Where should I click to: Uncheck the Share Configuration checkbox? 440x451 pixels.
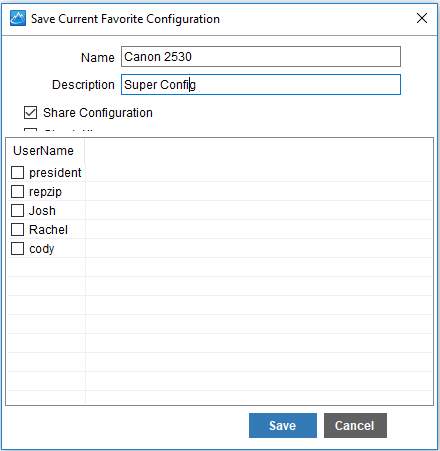[x=30, y=113]
